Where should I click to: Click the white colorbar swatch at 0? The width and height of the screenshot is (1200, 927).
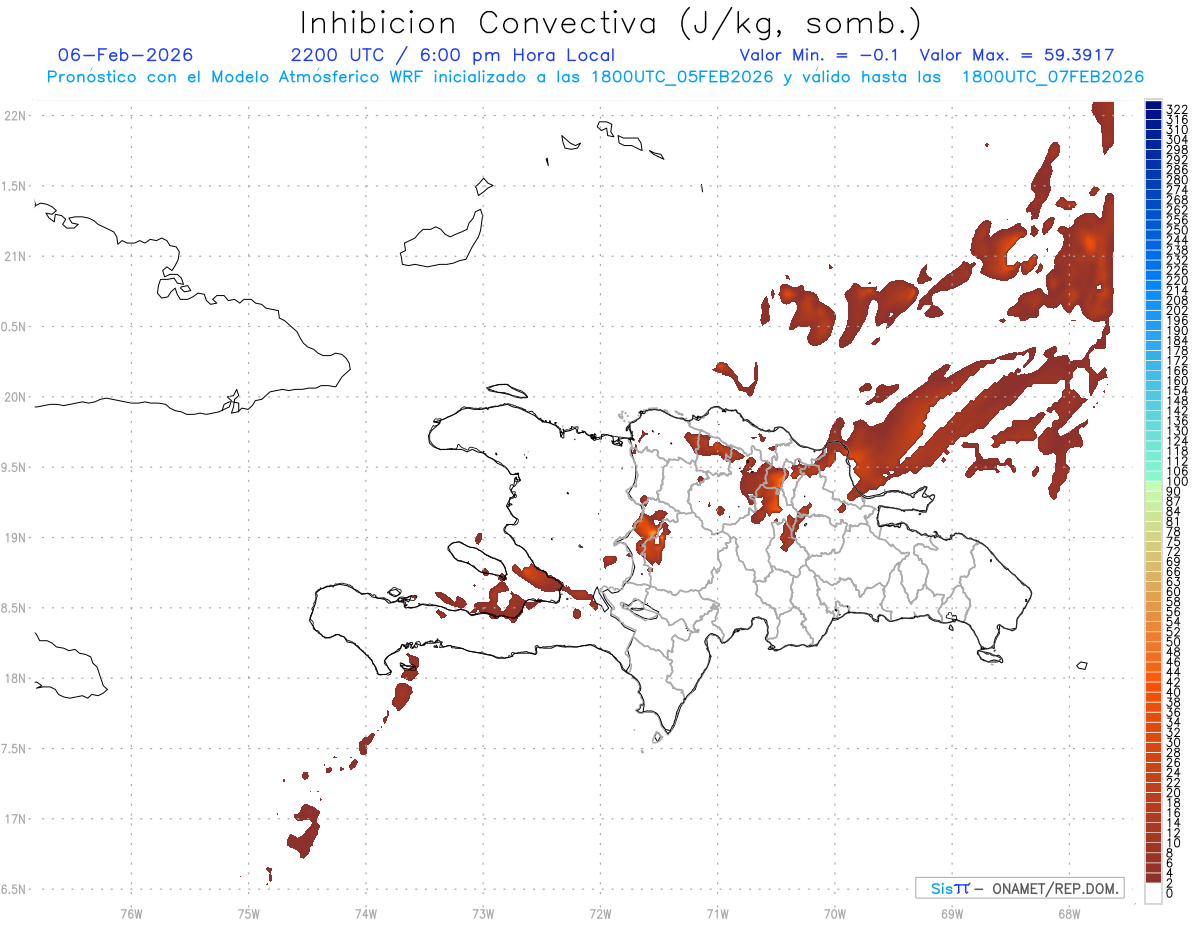pos(1153,893)
